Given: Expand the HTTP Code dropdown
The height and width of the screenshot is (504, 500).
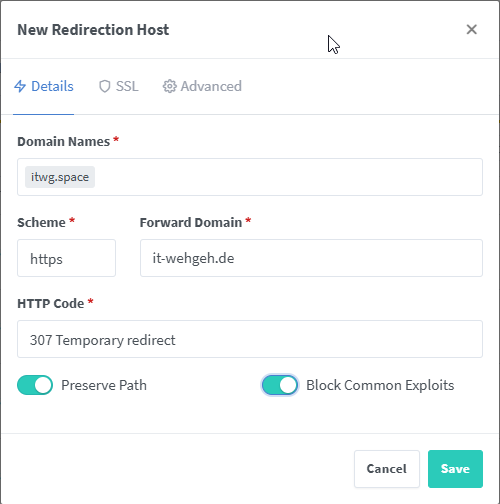Looking at the screenshot, I should pos(250,339).
